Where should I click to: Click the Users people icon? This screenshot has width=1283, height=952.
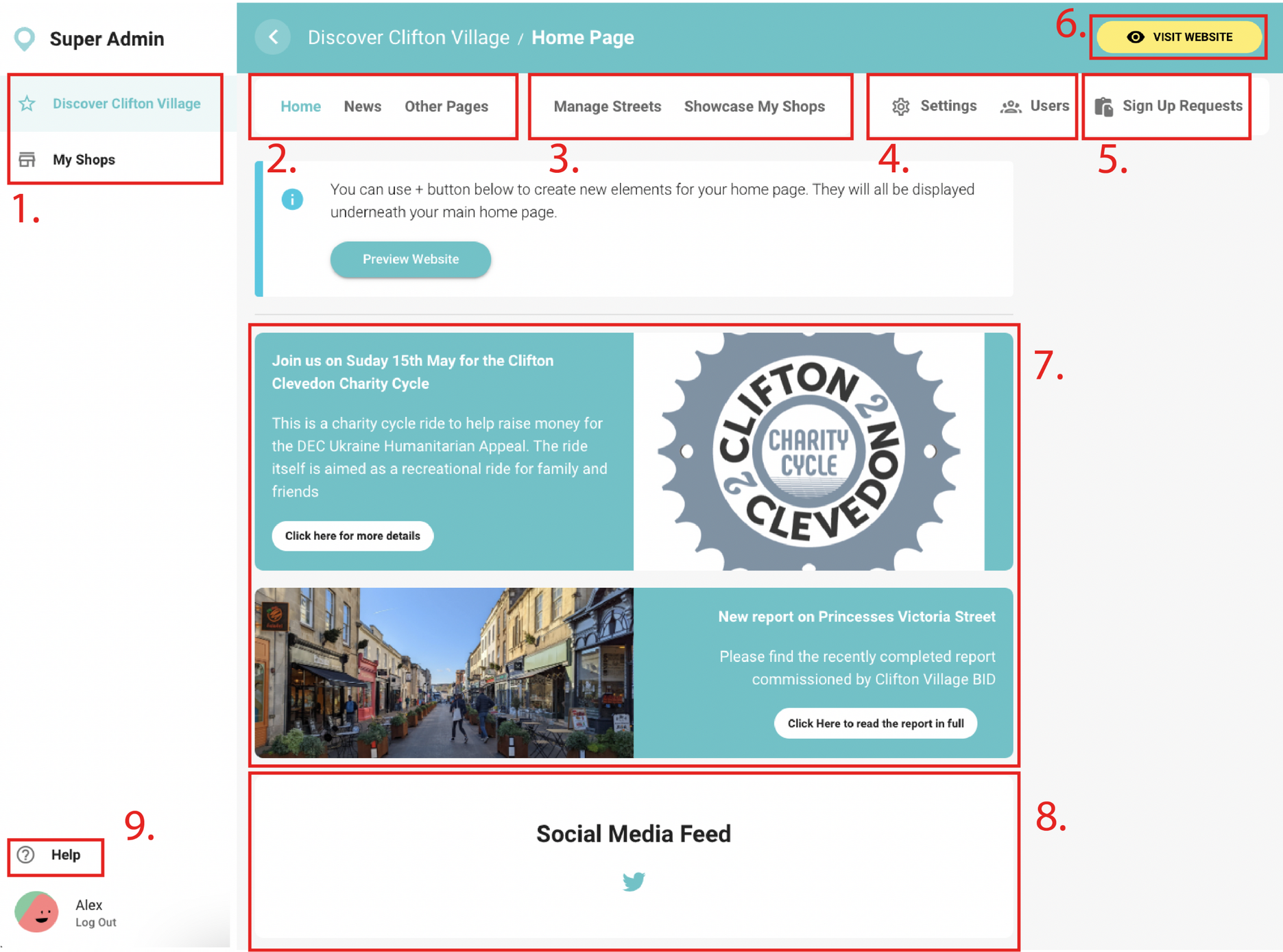point(1010,106)
